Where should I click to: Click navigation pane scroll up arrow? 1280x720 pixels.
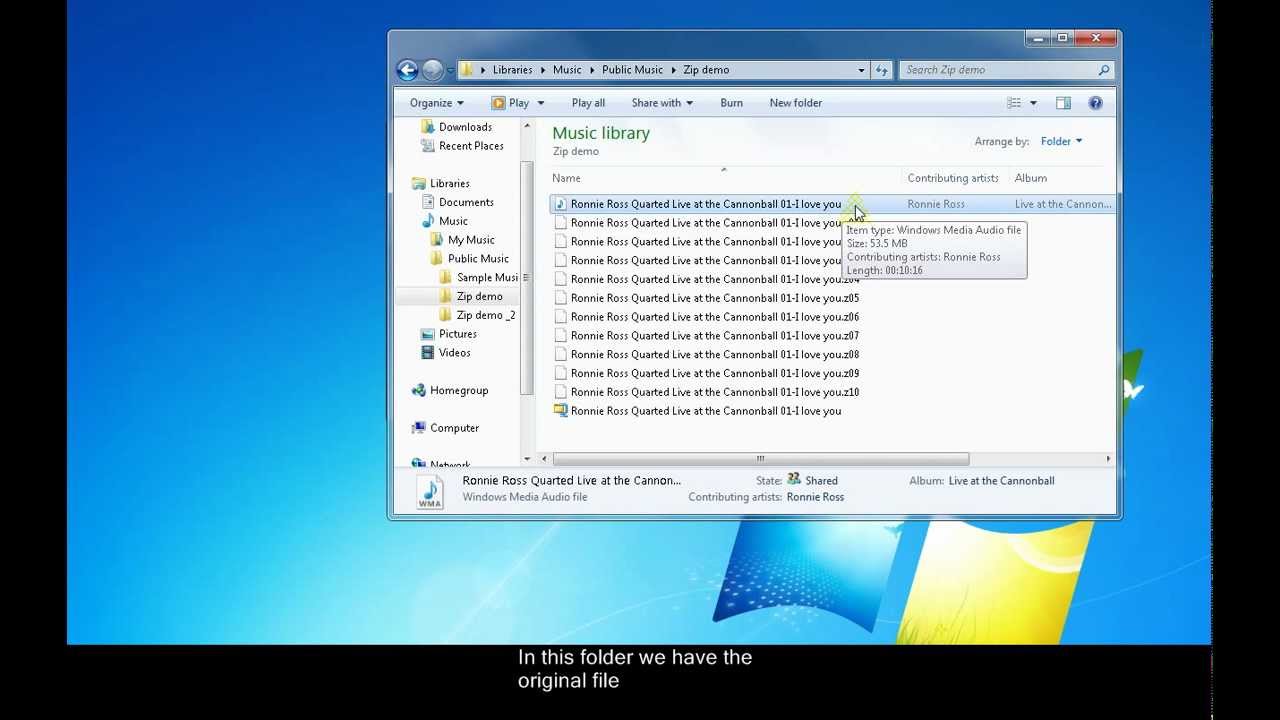tap(527, 126)
